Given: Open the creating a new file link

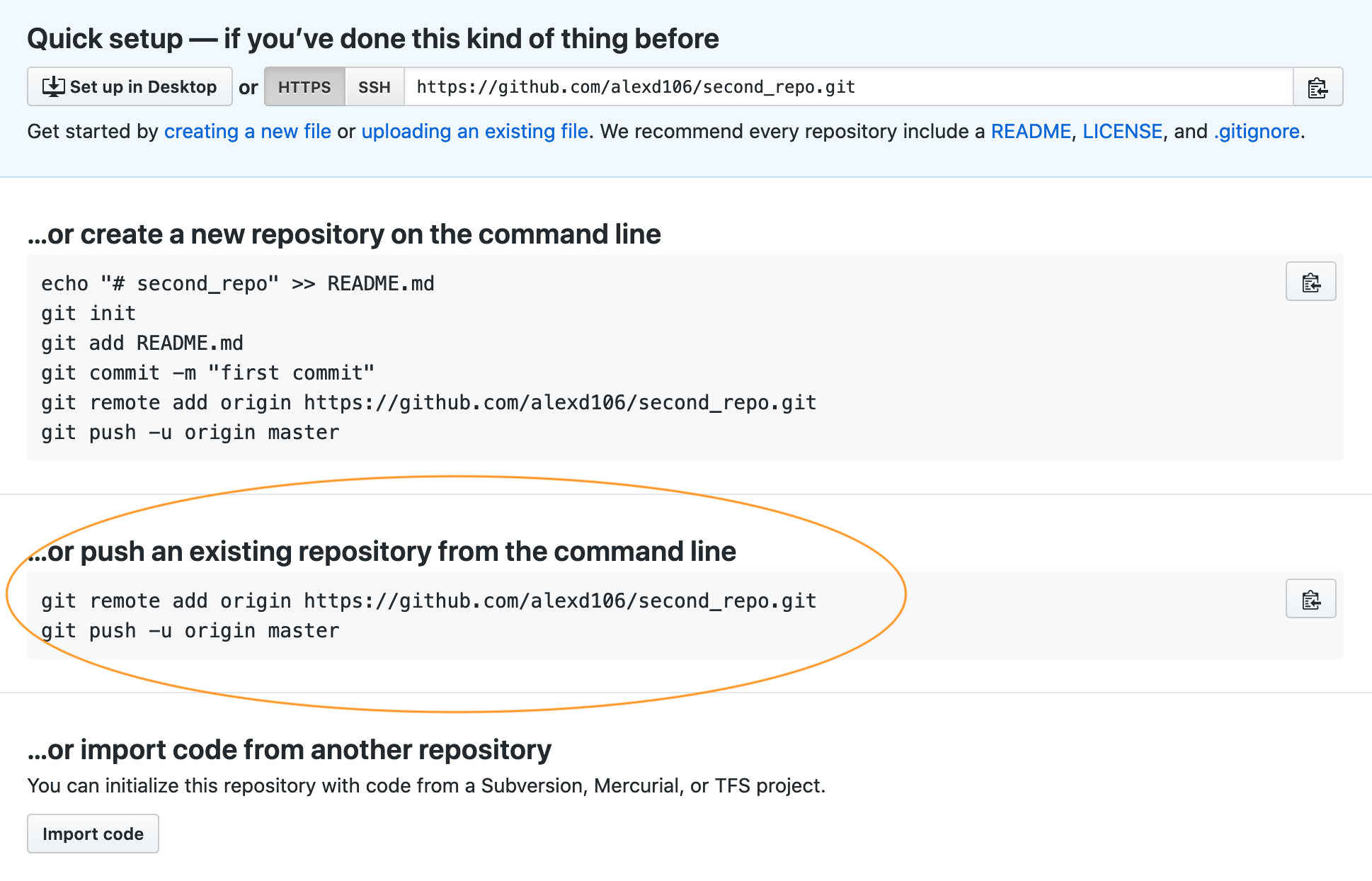Looking at the screenshot, I should point(247,132).
